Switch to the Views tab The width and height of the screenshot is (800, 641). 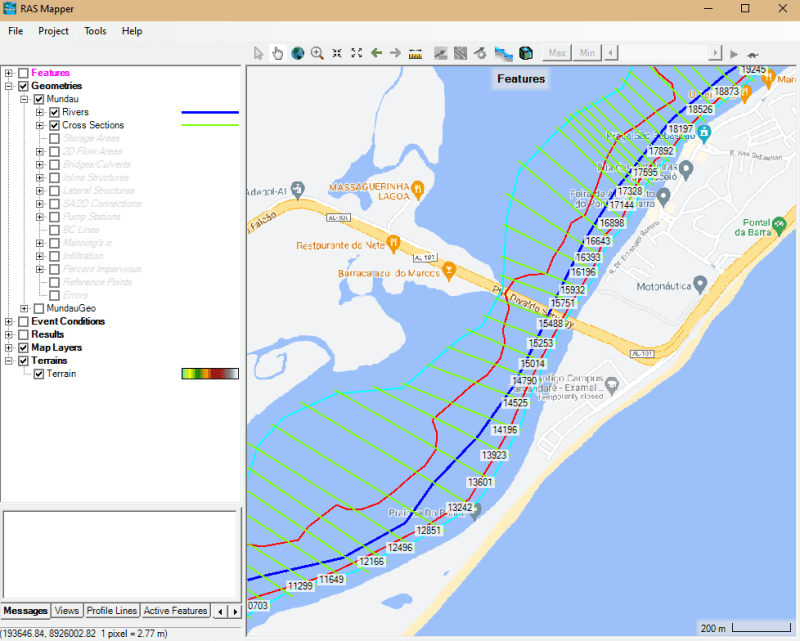(67, 611)
